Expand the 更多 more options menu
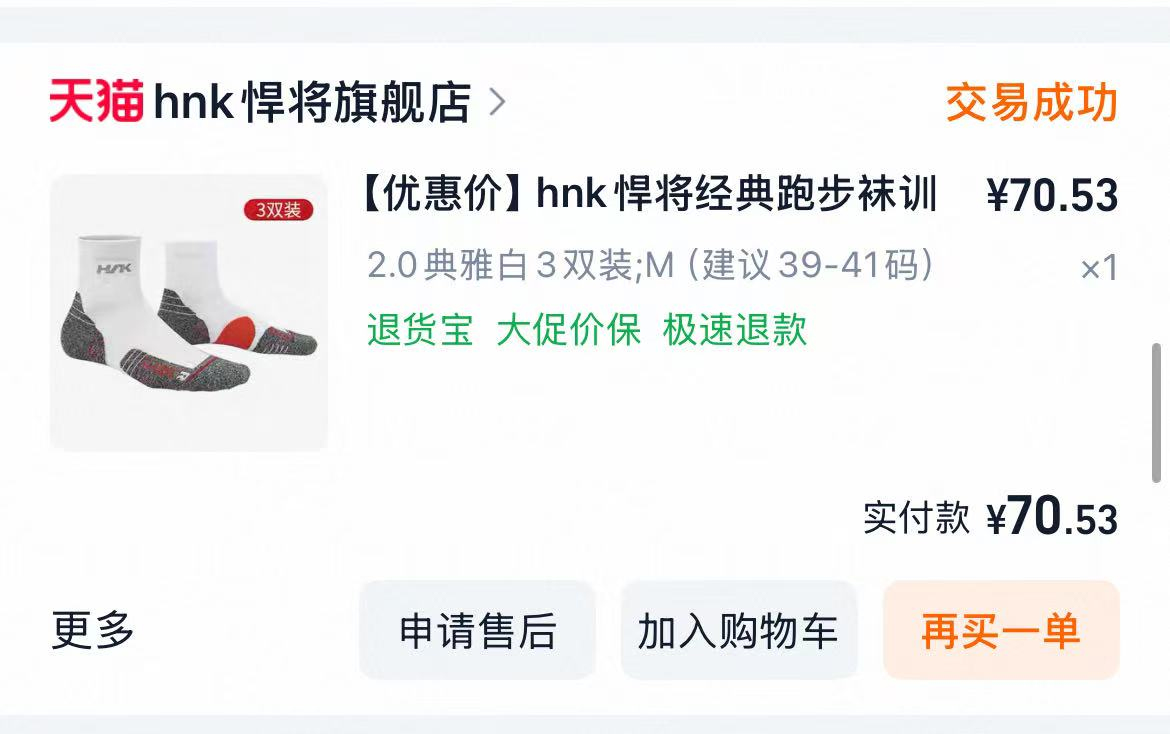Image resolution: width=1170 pixels, height=734 pixels. pyautogui.click(x=93, y=630)
